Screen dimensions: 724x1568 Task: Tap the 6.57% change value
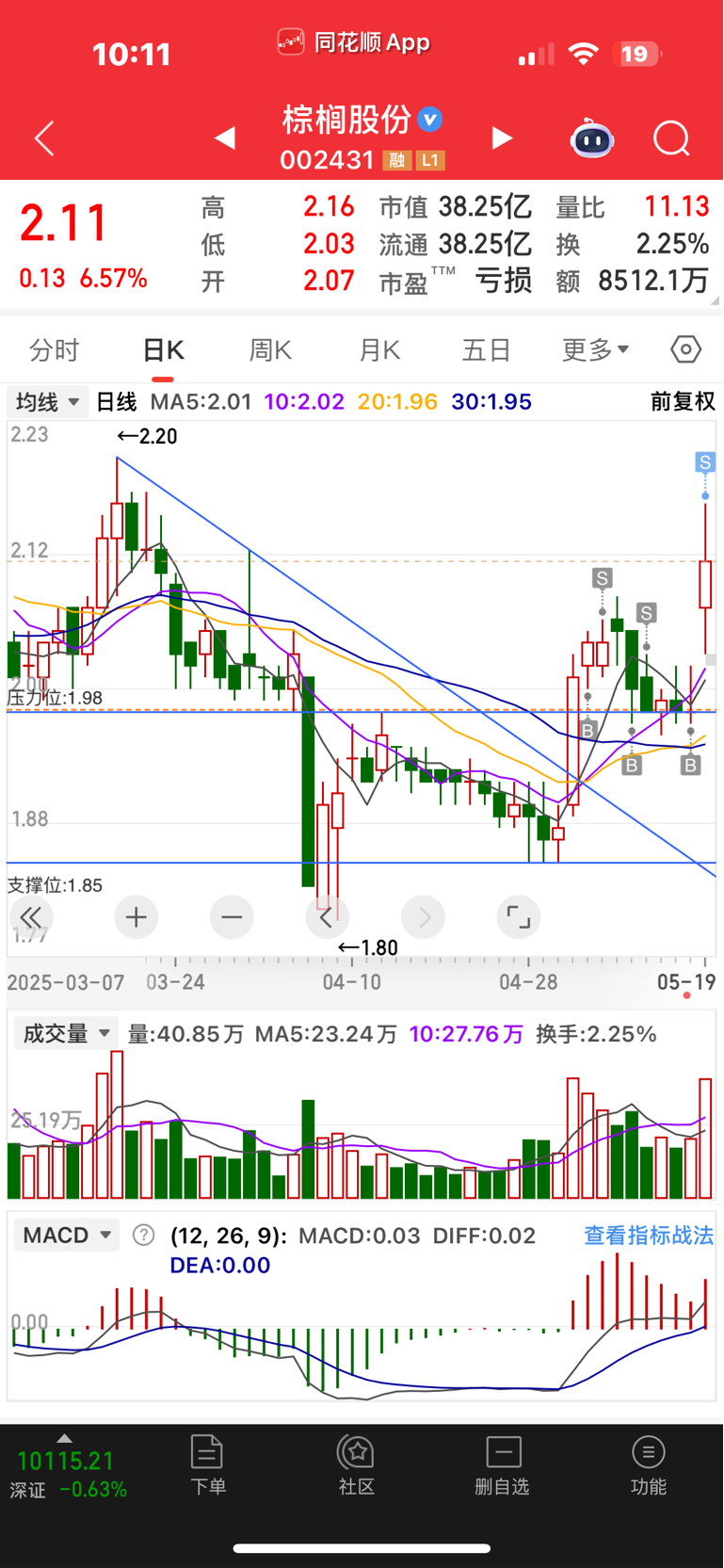[113, 279]
